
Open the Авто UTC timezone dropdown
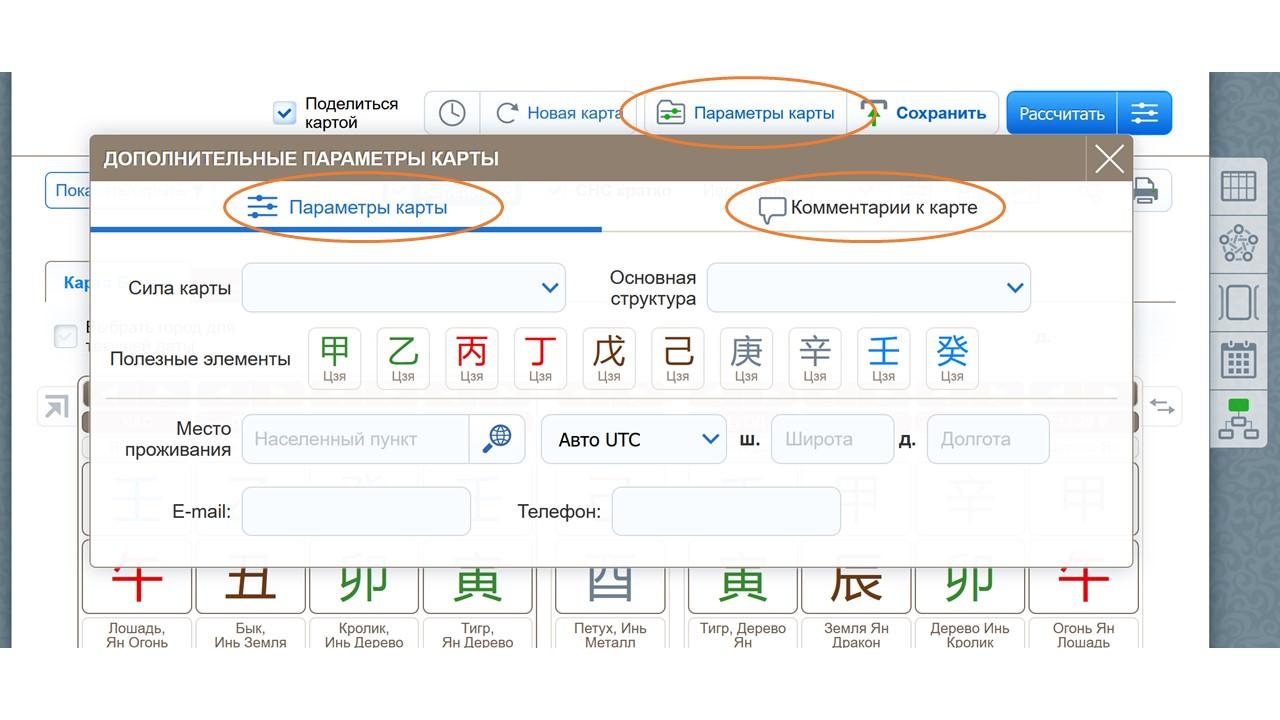[x=633, y=439]
